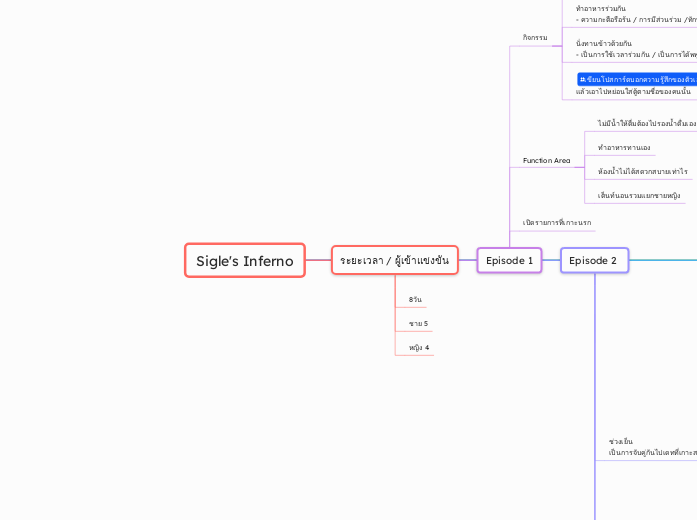The image size is (697, 520).
Task: Click the "นั่งทานข้าวด้วยกัน" subtopic
Action: pos(604,43)
